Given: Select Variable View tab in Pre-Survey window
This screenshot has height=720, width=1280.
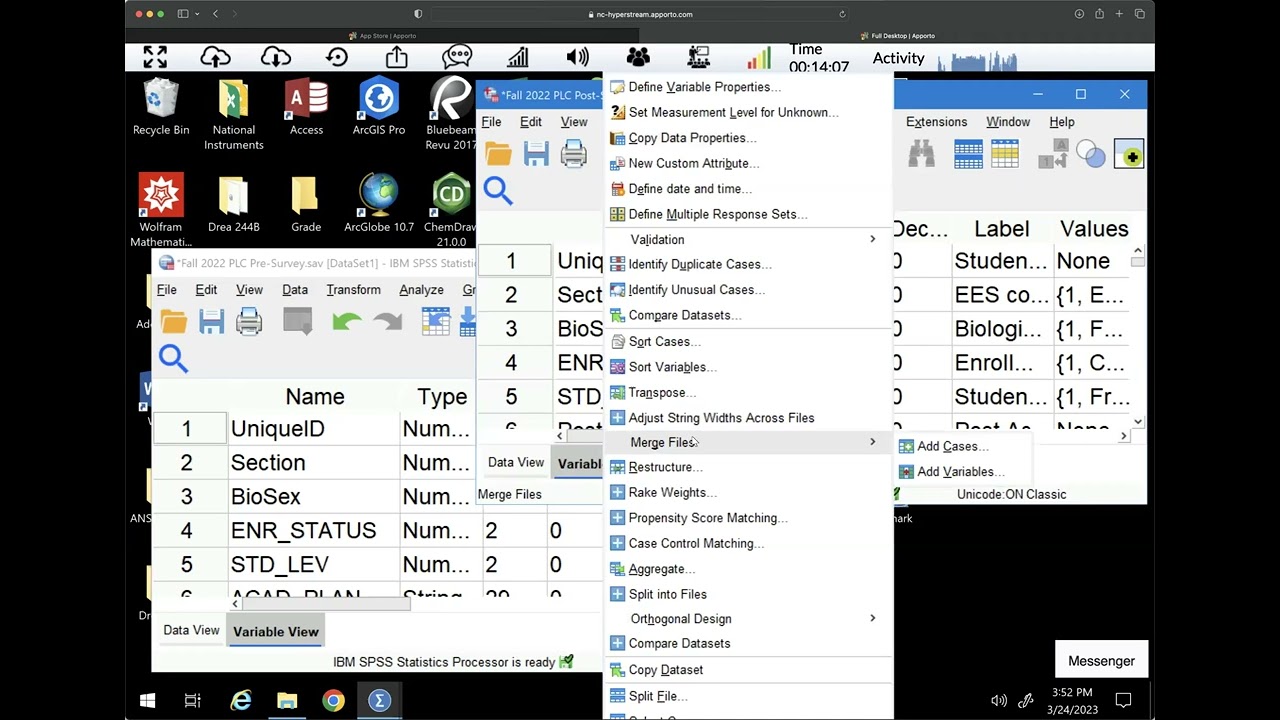Looking at the screenshot, I should [x=276, y=631].
